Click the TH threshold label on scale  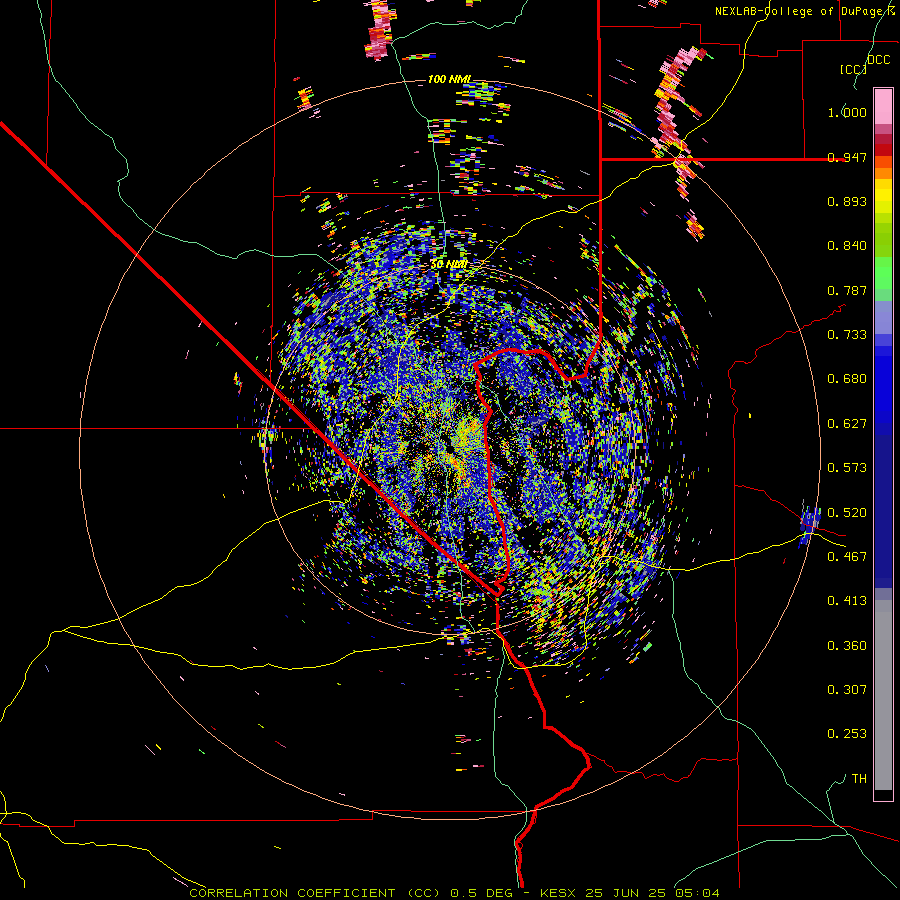(x=859, y=779)
